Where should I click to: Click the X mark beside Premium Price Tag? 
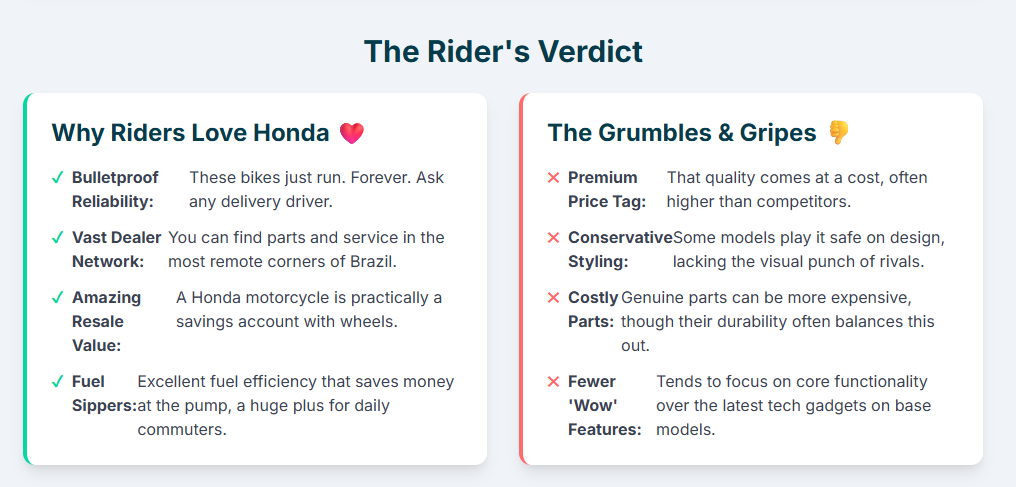(x=554, y=178)
